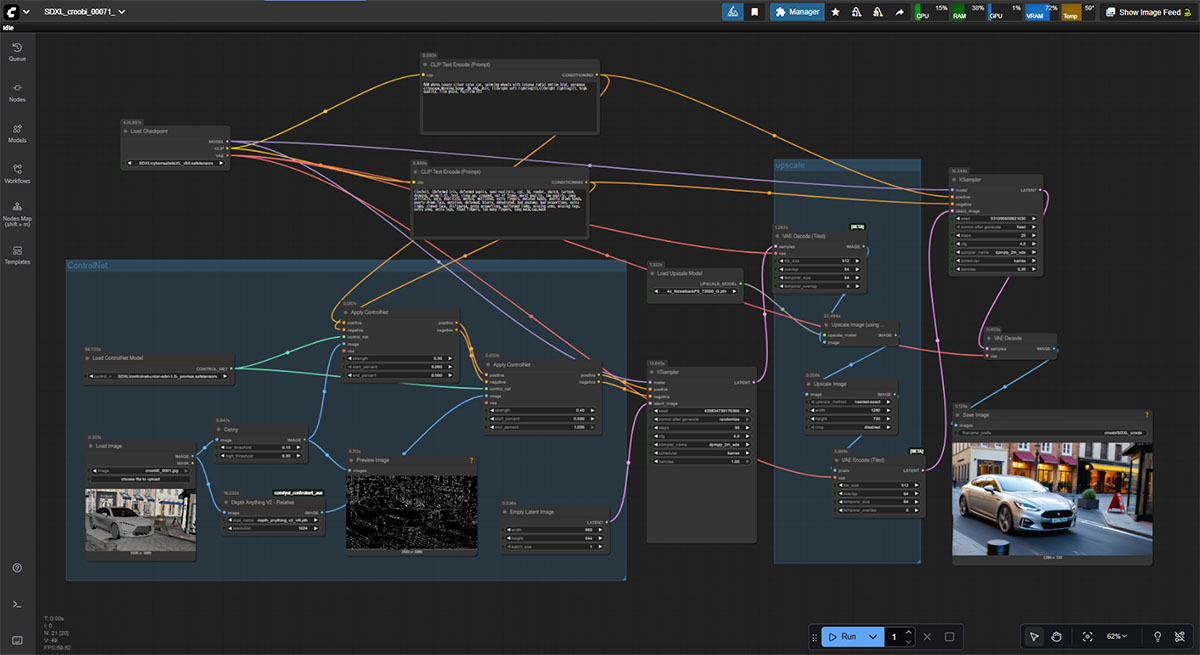The width and height of the screenshot is (1200, 655).
Task: Collapse the Load Checkpoint node with its dot
Action: [125, 131]
